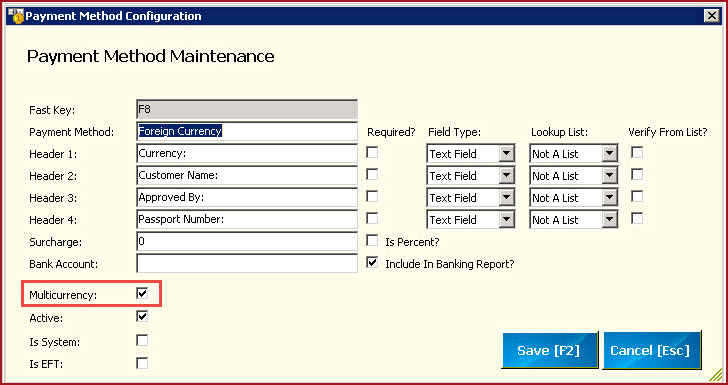Click the Save [F2] button
728x385 pixels.
pyautogui.click(x=550, y=350)
